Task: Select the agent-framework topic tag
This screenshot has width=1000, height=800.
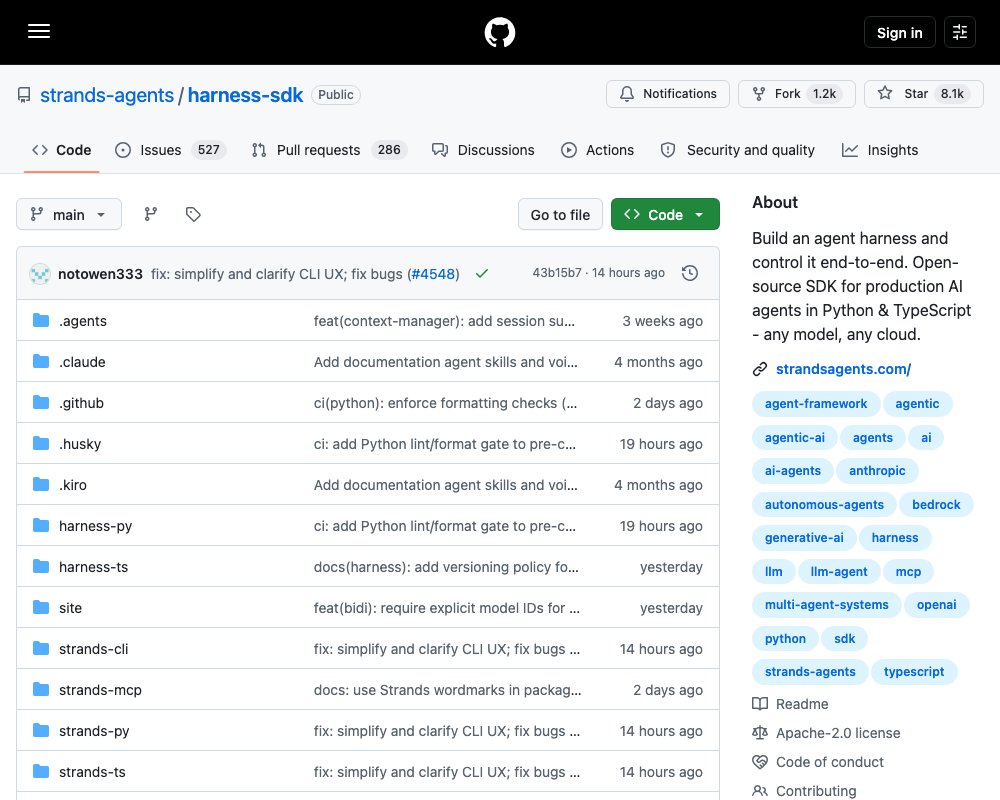Action: point(816,404)
